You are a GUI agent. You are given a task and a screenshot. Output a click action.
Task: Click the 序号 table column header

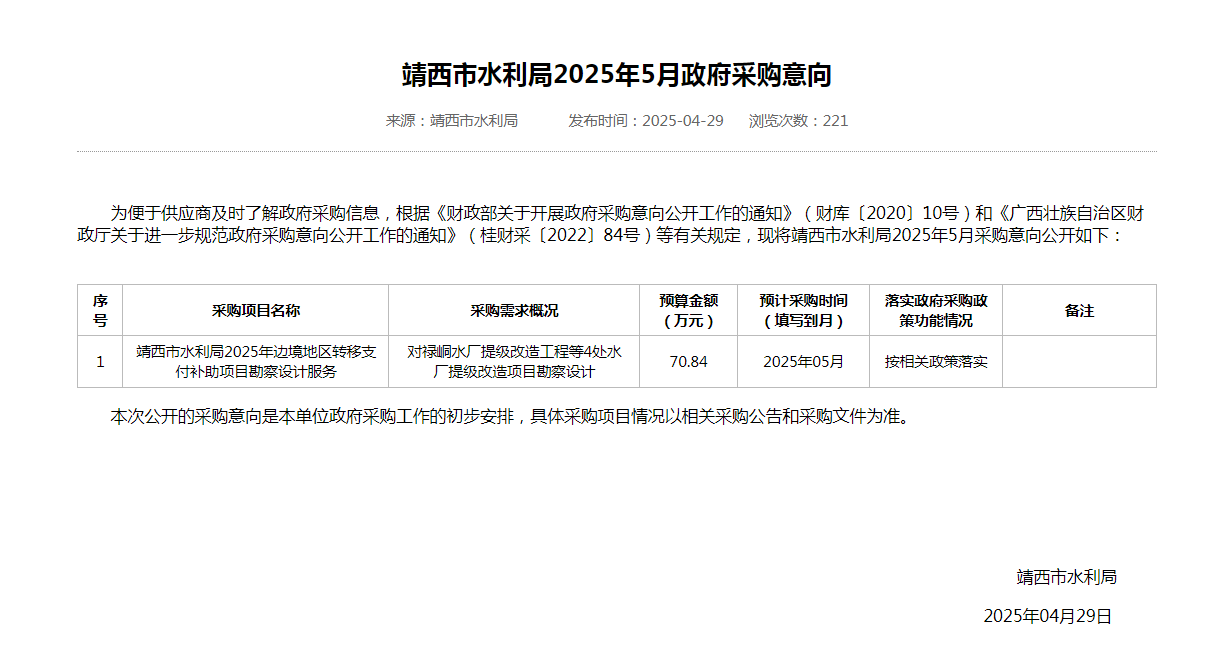click(x=100, y=310)
